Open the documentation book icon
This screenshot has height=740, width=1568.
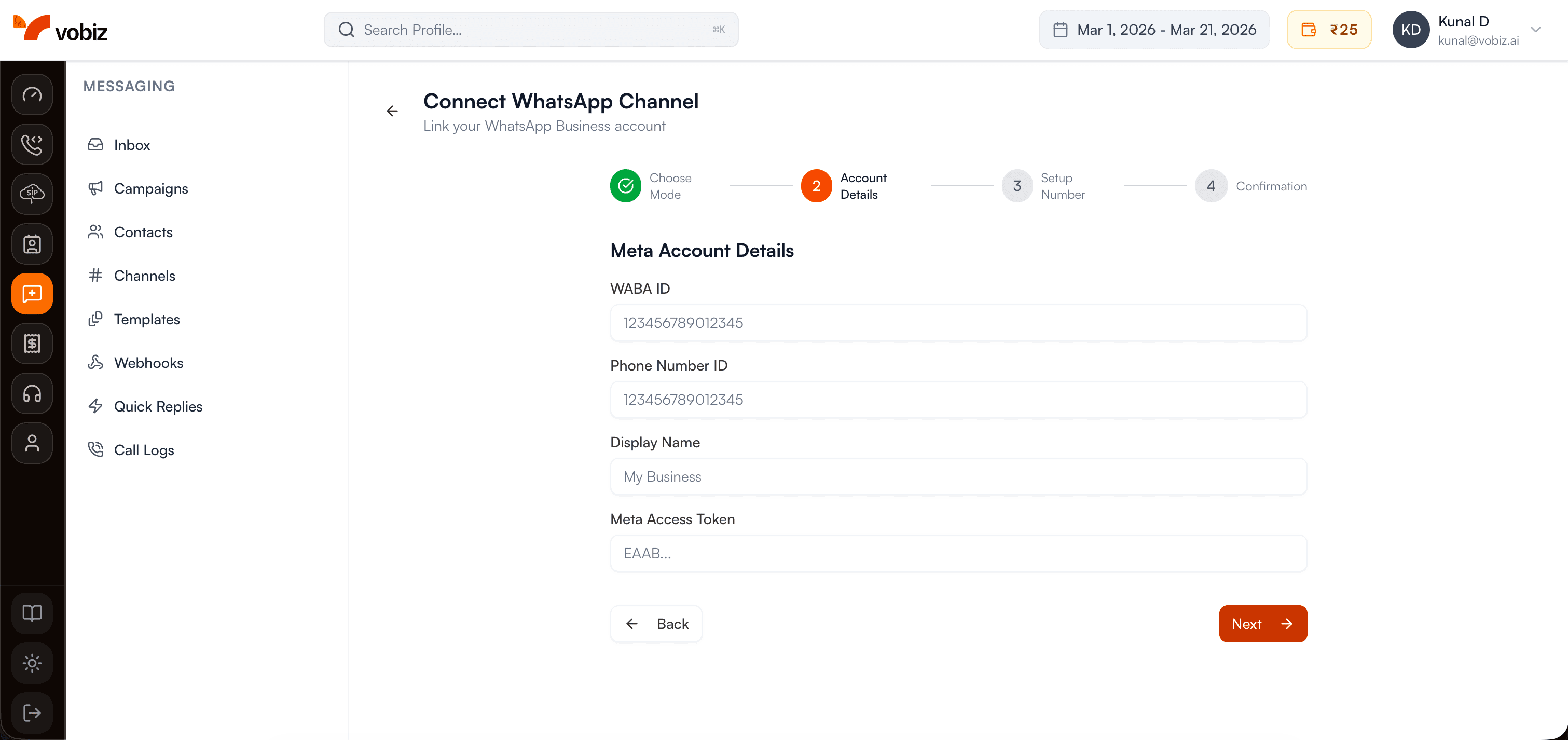click(x=32, y=613)
